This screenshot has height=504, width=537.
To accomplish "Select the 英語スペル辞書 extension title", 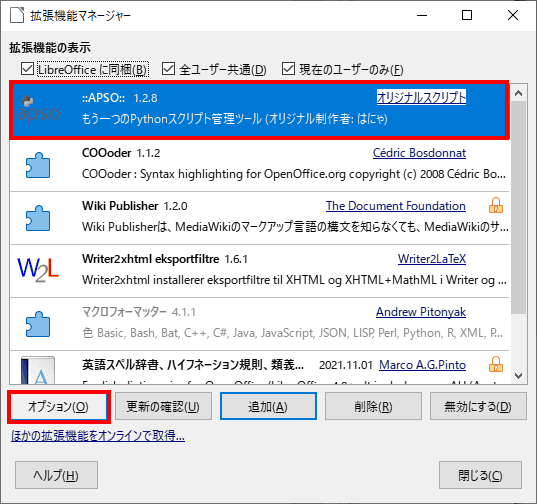I will 193,365.
